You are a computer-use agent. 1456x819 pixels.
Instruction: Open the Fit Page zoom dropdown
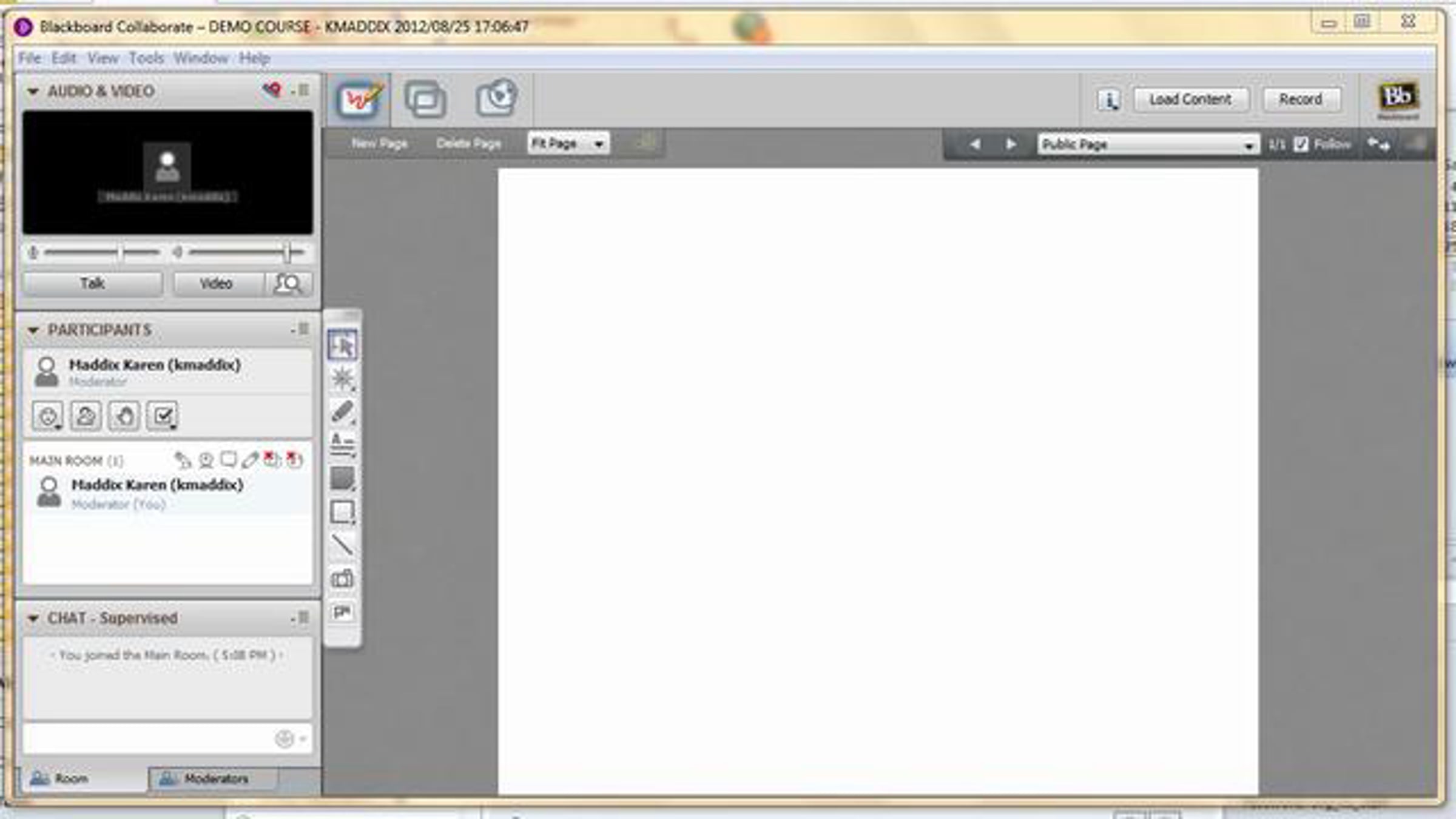pyautogui.click(x=568, y=144)
